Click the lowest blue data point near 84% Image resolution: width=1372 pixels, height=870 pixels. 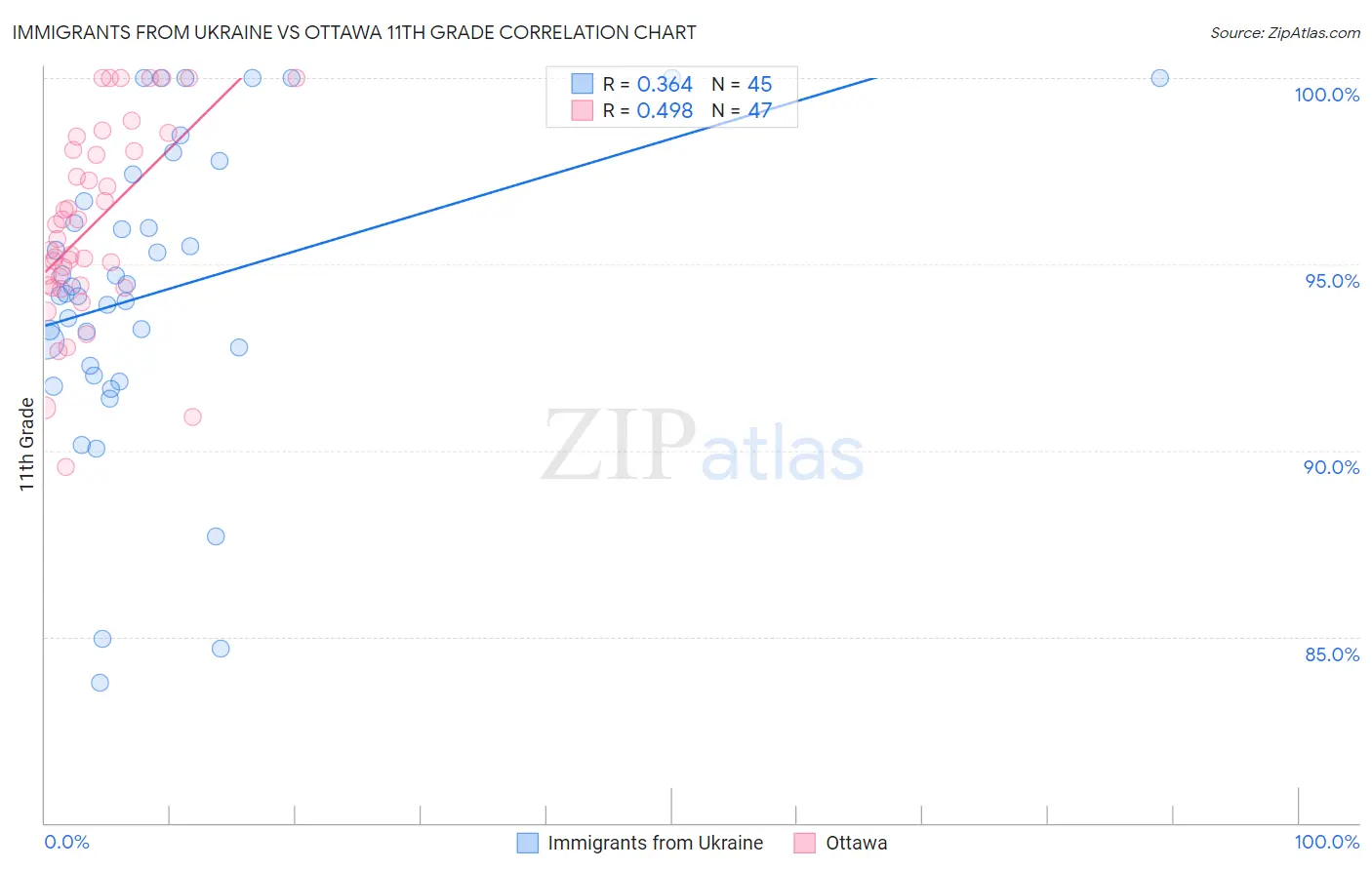tap(100, 683)
